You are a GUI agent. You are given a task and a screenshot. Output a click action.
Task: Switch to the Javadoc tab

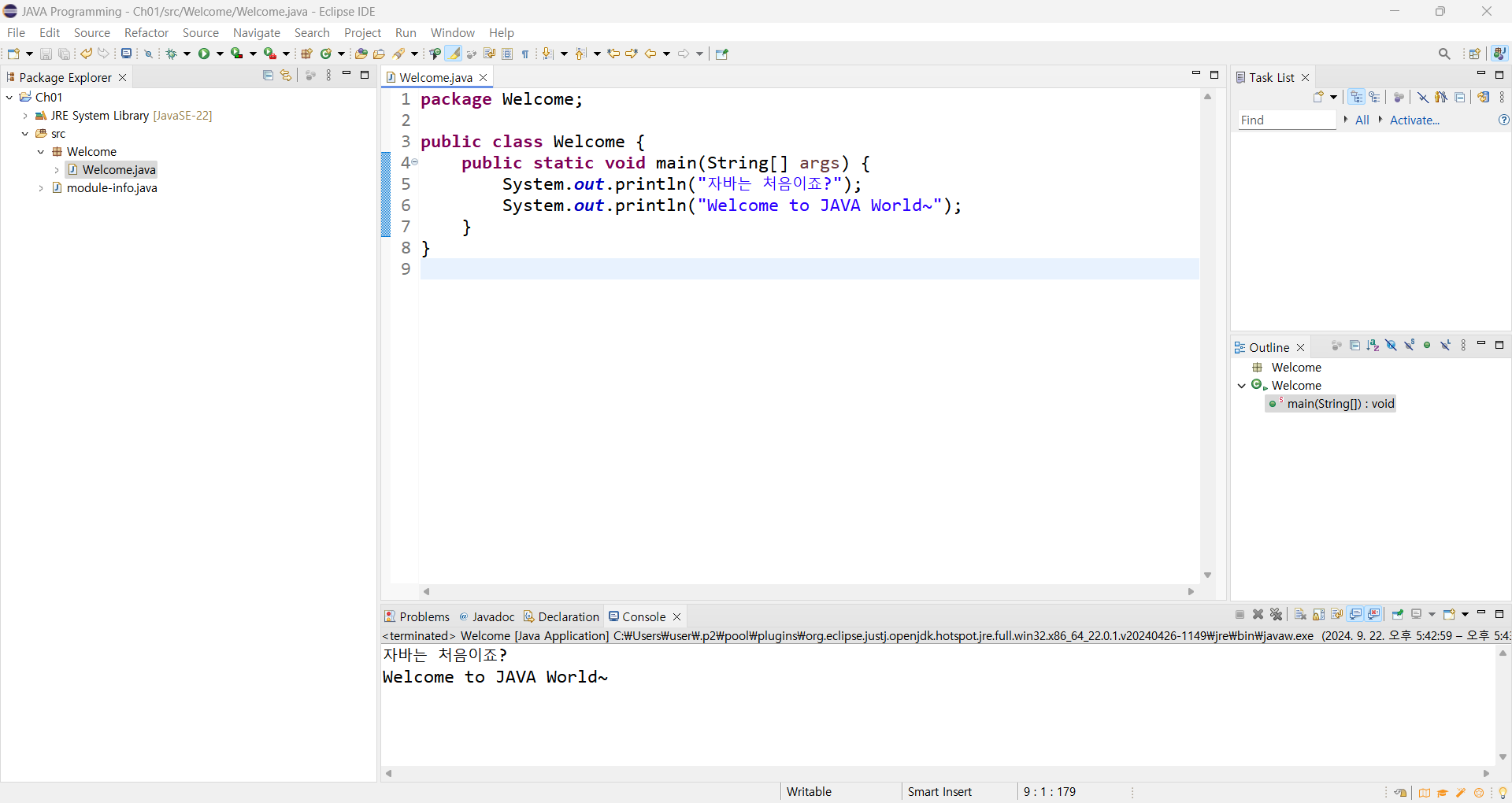[x=487, y=616]
